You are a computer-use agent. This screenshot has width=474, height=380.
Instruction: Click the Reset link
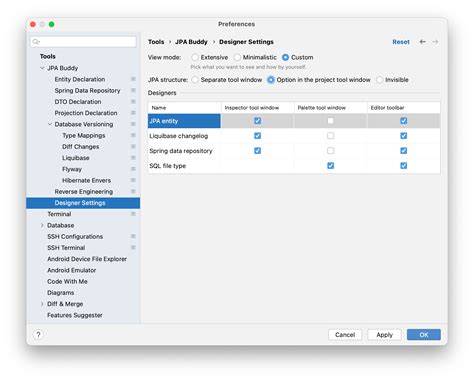(401, 42)
